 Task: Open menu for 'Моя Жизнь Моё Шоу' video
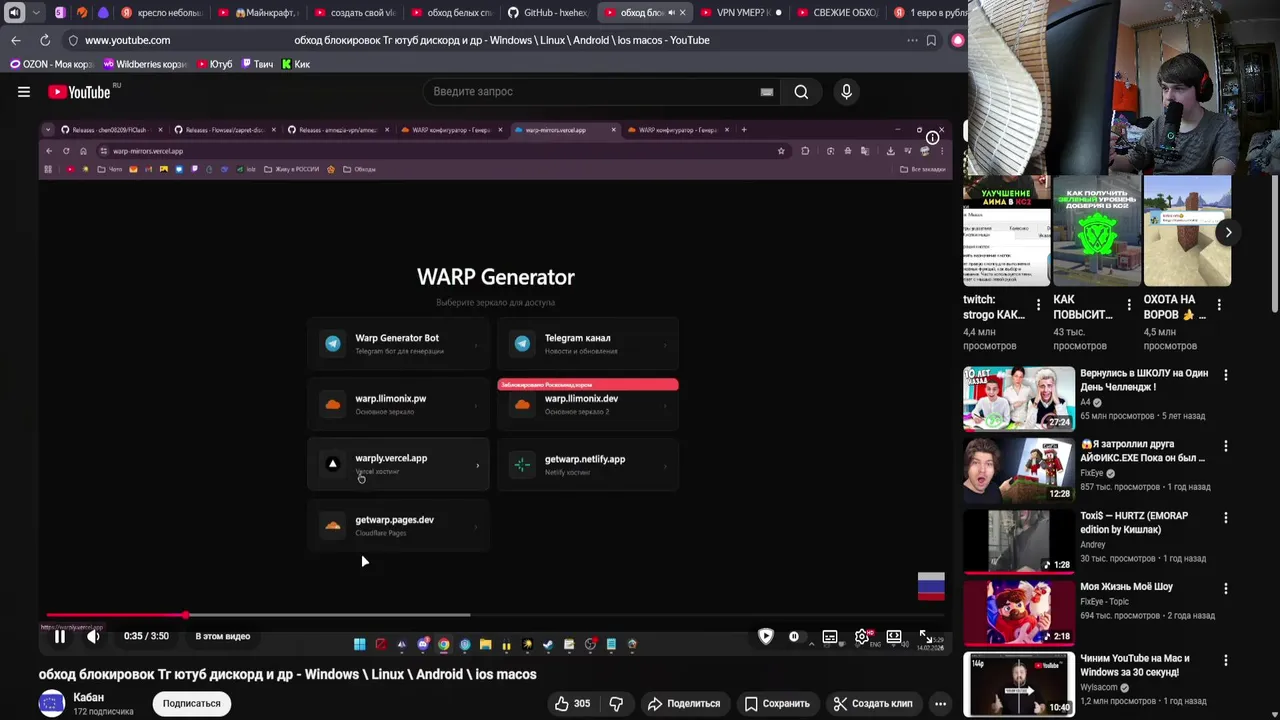click(x=1226, y=589)
